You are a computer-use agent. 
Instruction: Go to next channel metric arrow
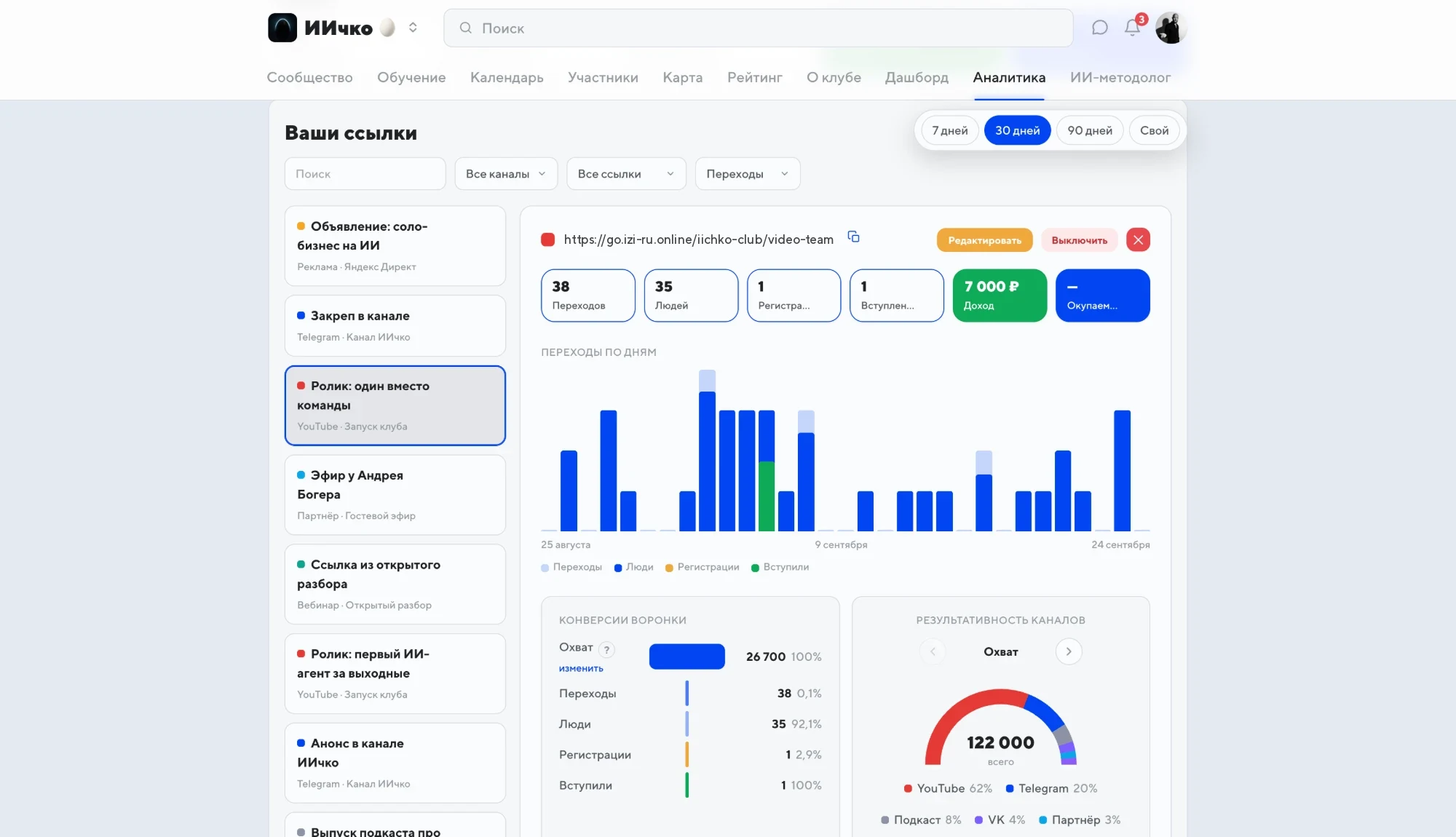(x=1069, y=651)
